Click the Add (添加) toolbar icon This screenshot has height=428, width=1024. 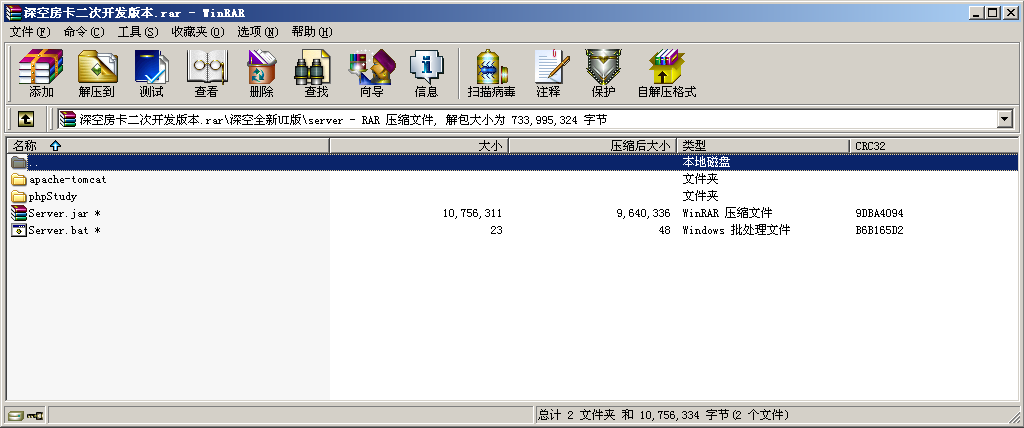pyautogui.click(x=41, y=73)
